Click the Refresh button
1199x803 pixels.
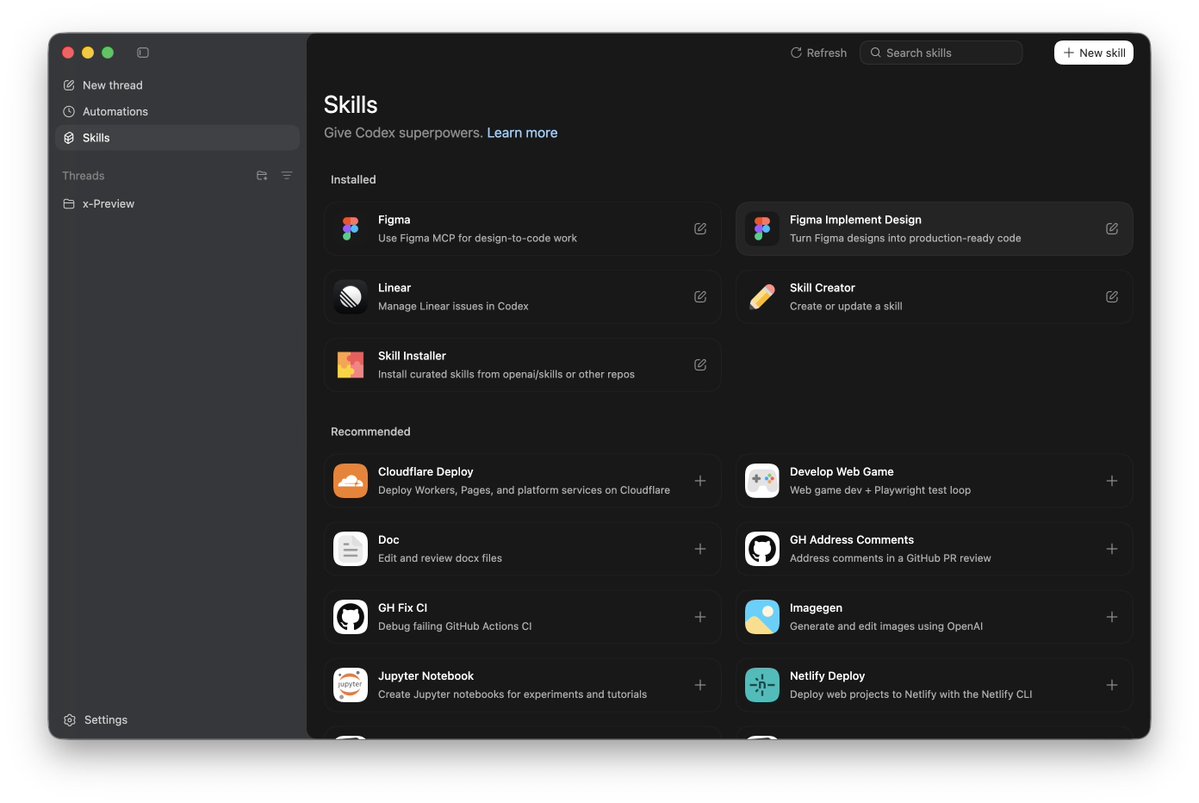pos(818,53)
